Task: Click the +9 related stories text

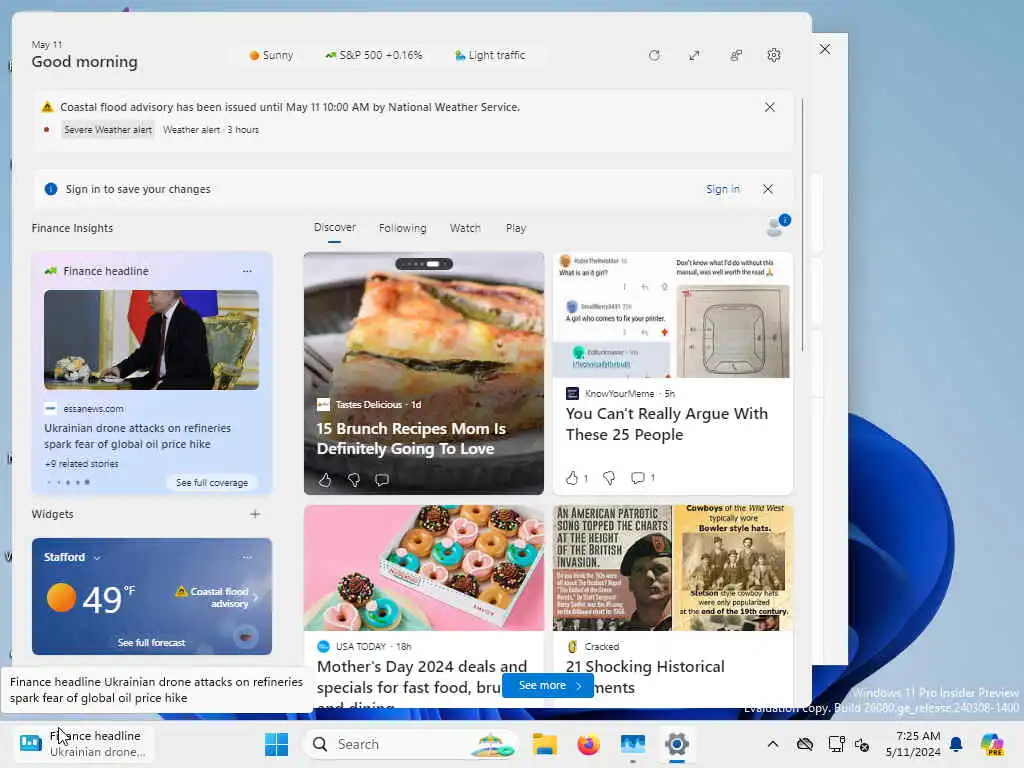Action: click(82, 464)
